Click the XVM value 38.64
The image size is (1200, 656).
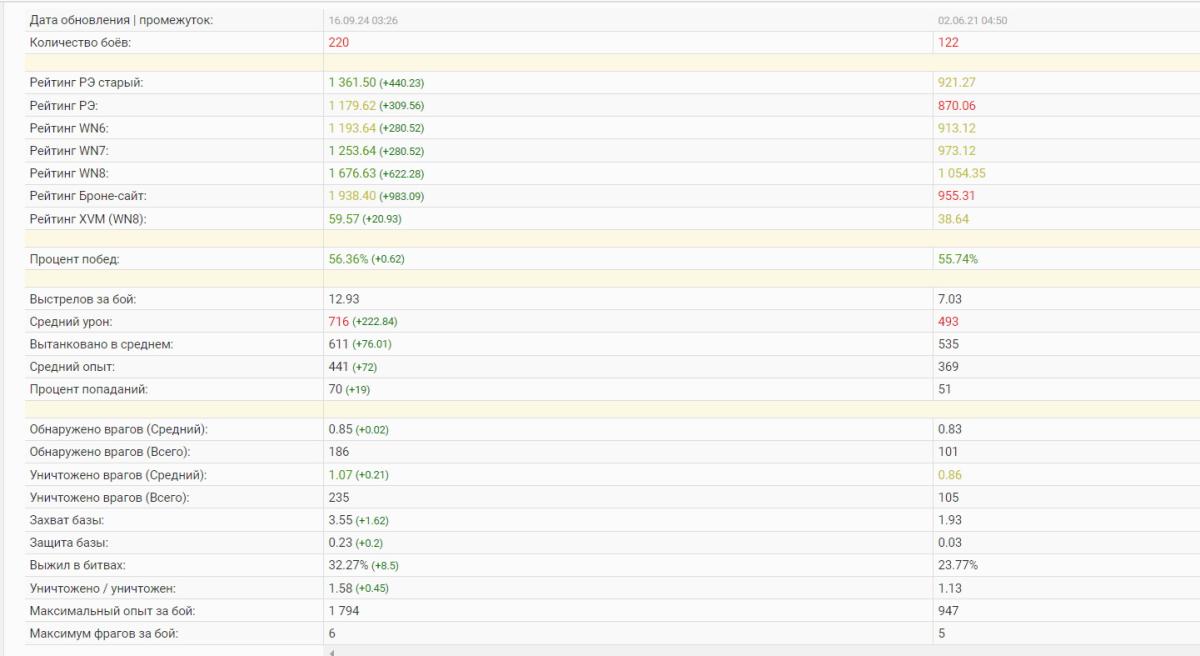[953, 219]
